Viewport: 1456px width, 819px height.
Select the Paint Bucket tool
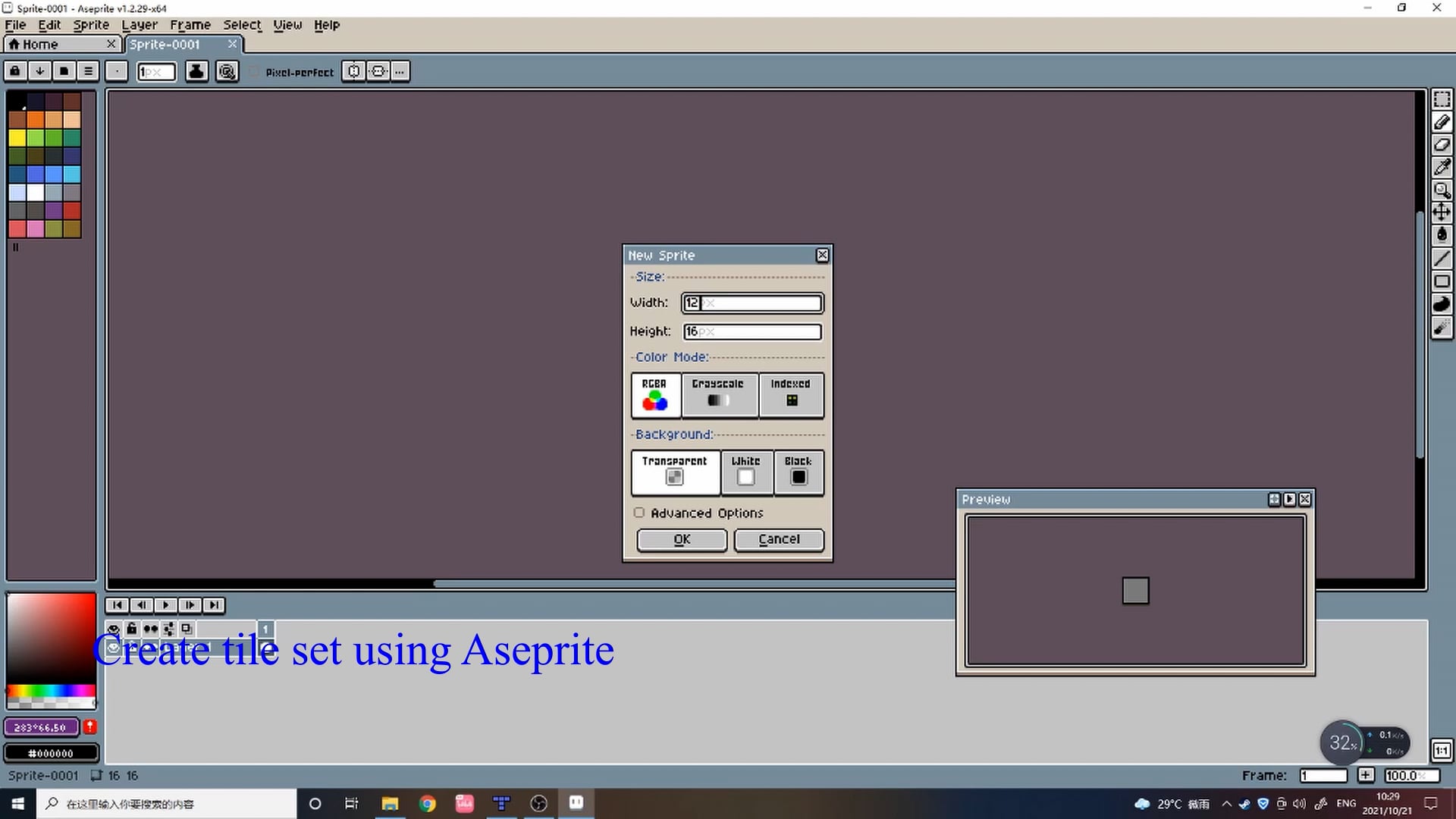point(1442,235)
